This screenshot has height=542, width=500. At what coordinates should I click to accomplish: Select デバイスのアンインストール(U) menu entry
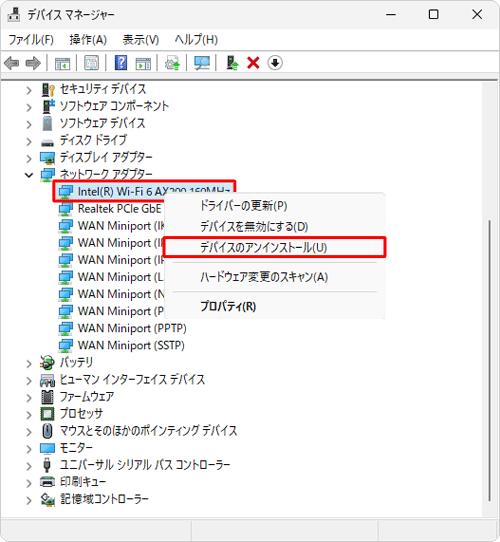[275, 247]
